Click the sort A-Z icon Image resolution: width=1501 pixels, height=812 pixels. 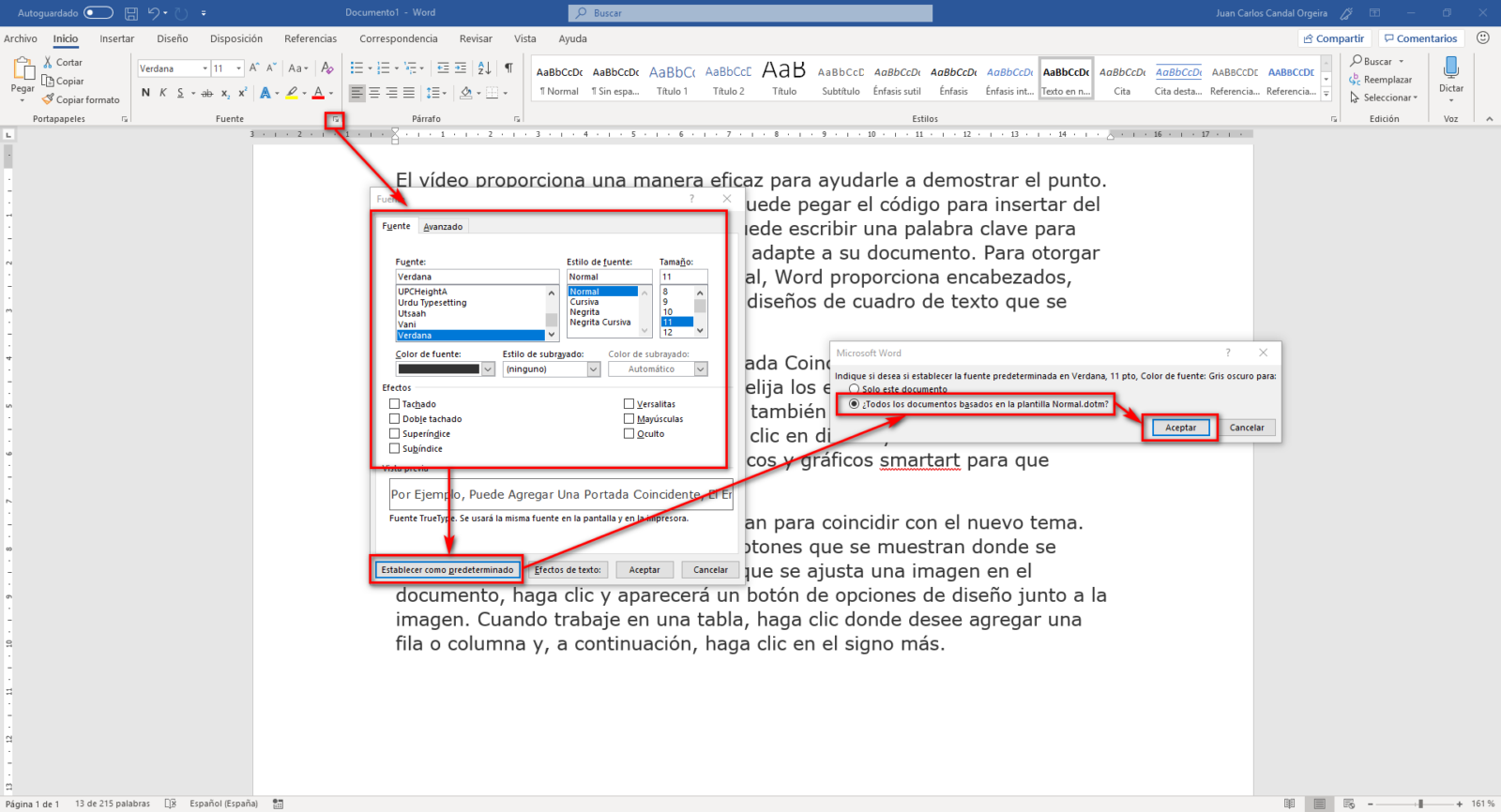[x=484, y=68]
